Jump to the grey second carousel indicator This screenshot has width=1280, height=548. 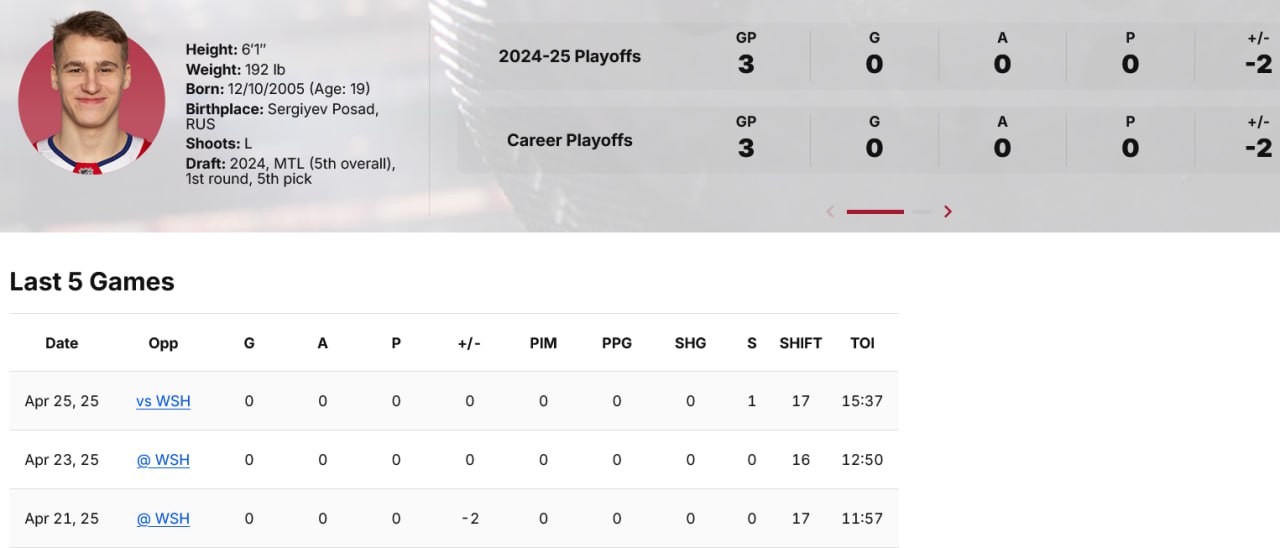tap(922, 212)
